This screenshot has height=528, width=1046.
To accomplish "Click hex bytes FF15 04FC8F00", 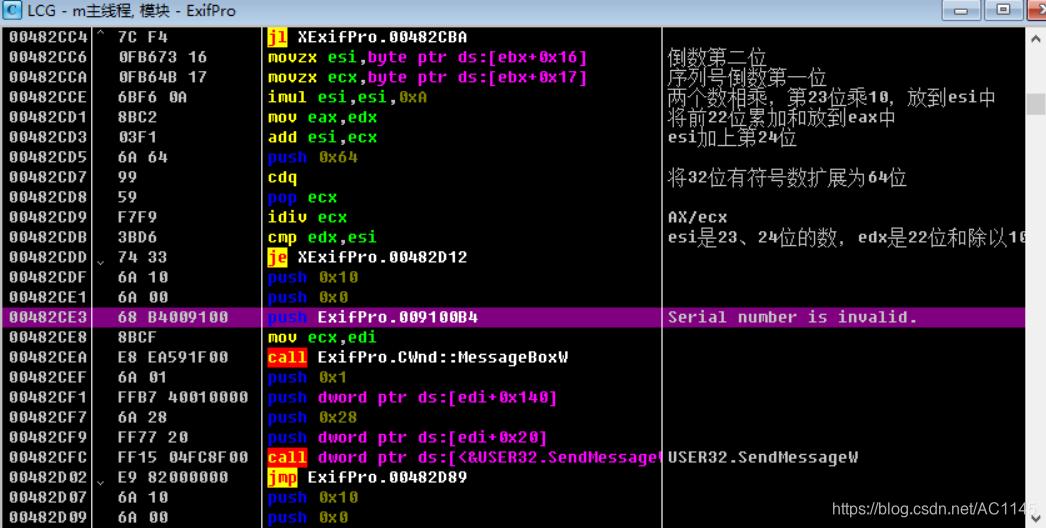I will 183,457.
